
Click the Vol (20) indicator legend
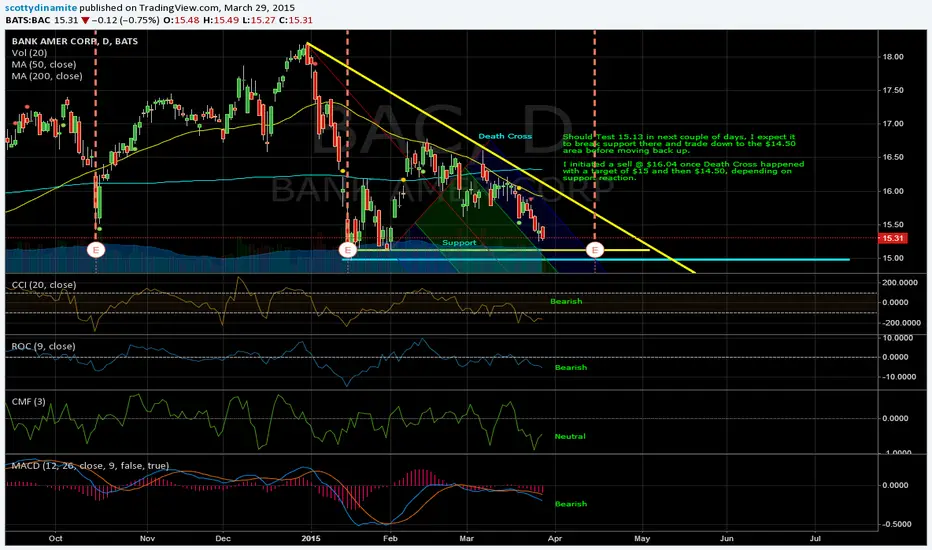point(29,53)
